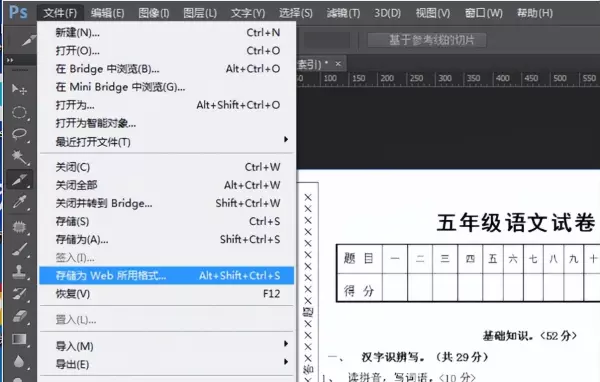Select the Gradient tool

(19, 339)
